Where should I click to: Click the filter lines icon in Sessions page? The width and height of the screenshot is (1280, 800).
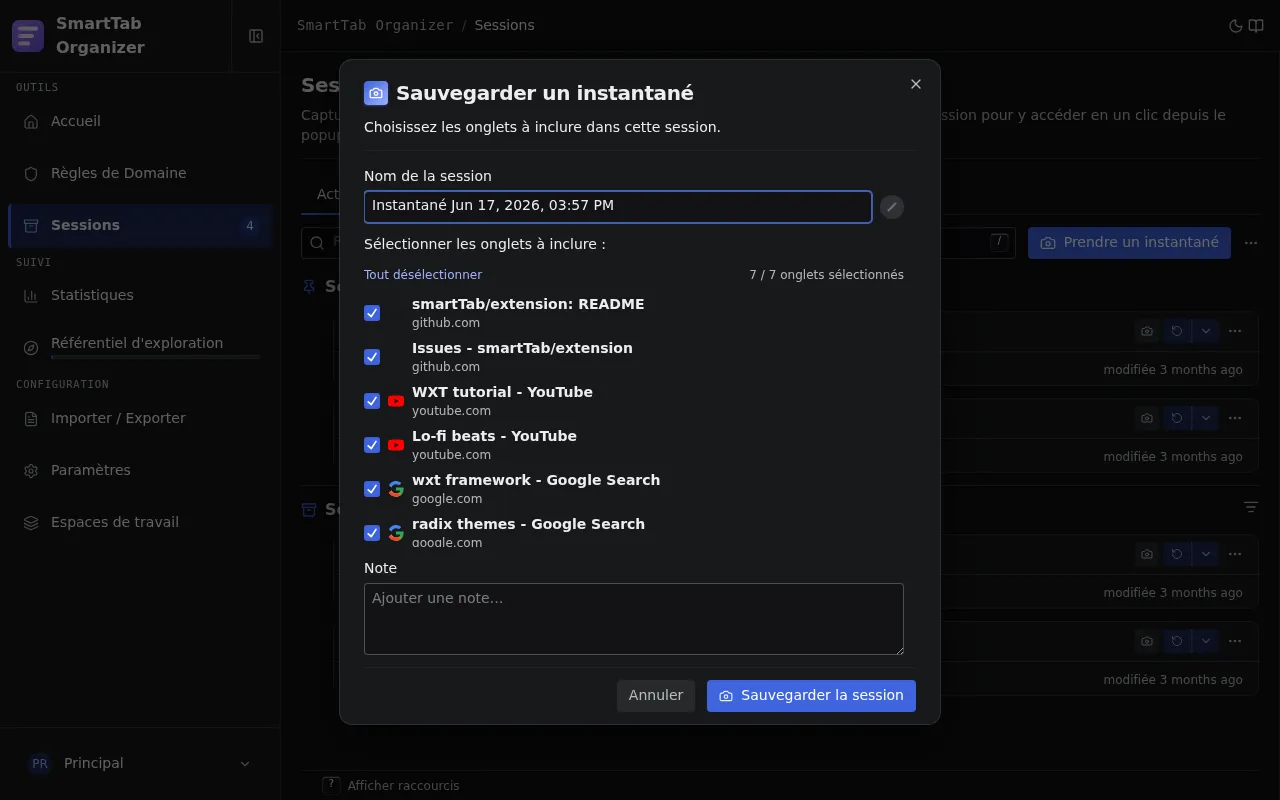(1251, 508)
